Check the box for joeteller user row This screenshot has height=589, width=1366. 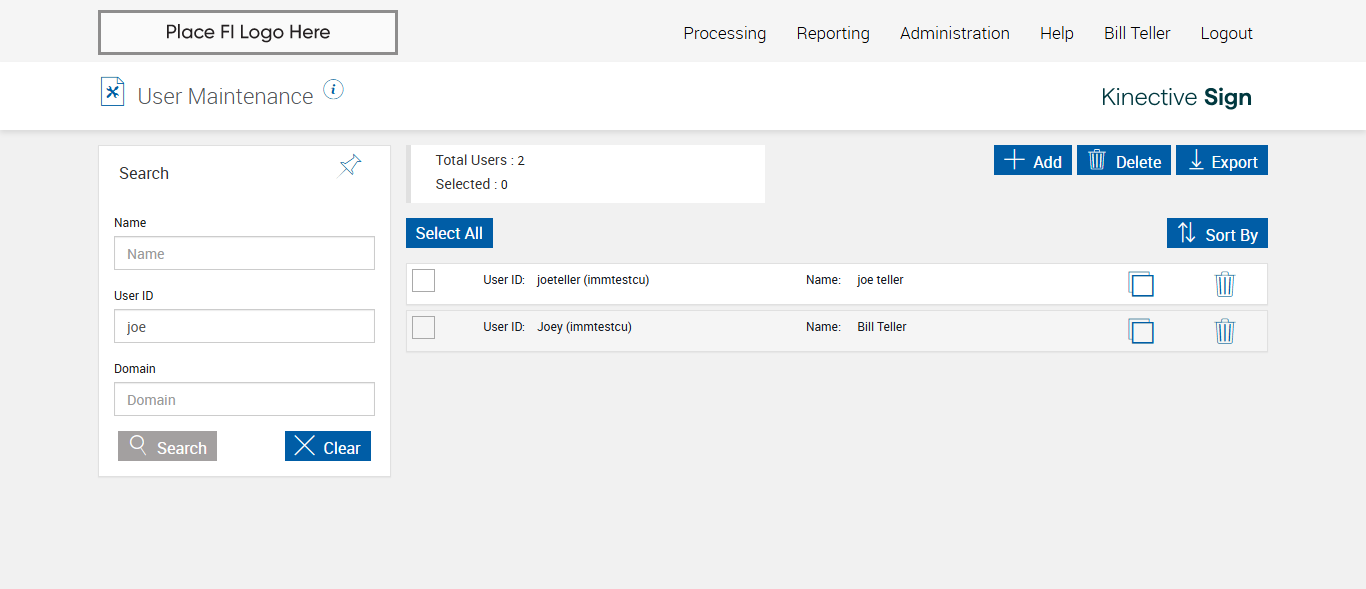pos(424,281)
